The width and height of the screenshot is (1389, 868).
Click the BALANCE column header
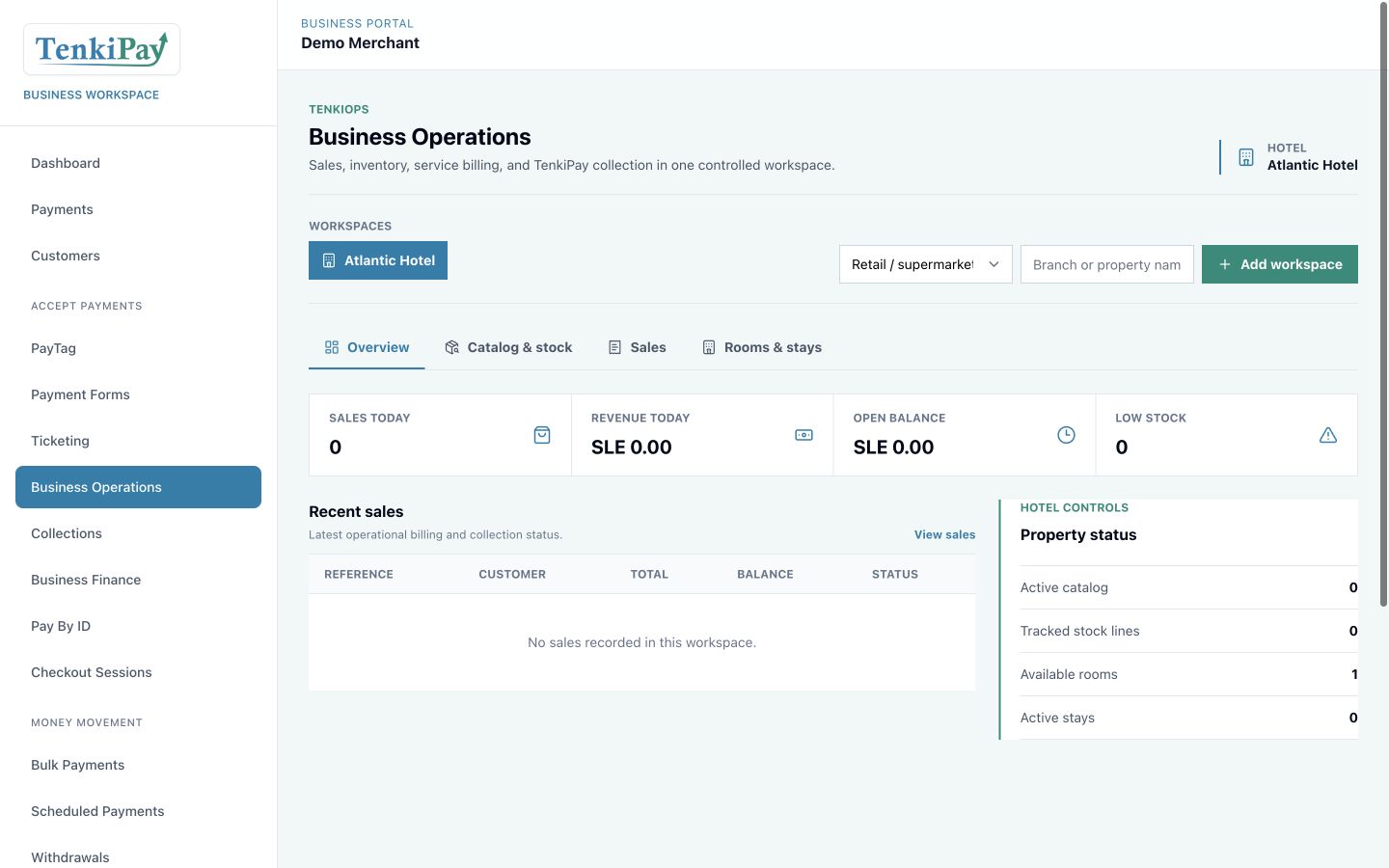click(765, 574)
